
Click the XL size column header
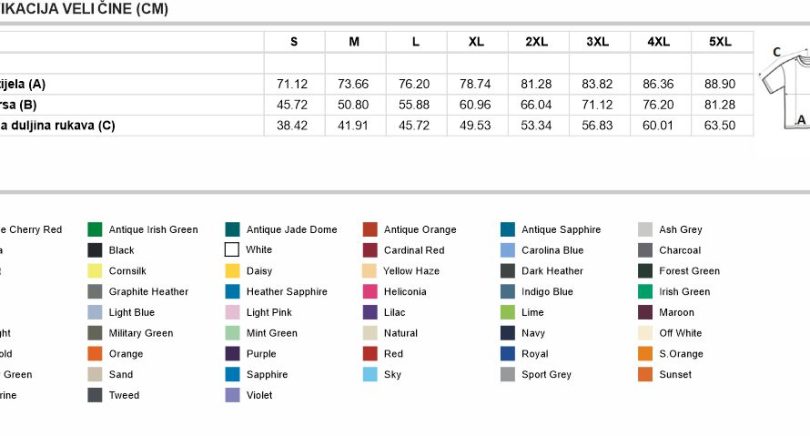pyautogui.click(x=477, y=42)
